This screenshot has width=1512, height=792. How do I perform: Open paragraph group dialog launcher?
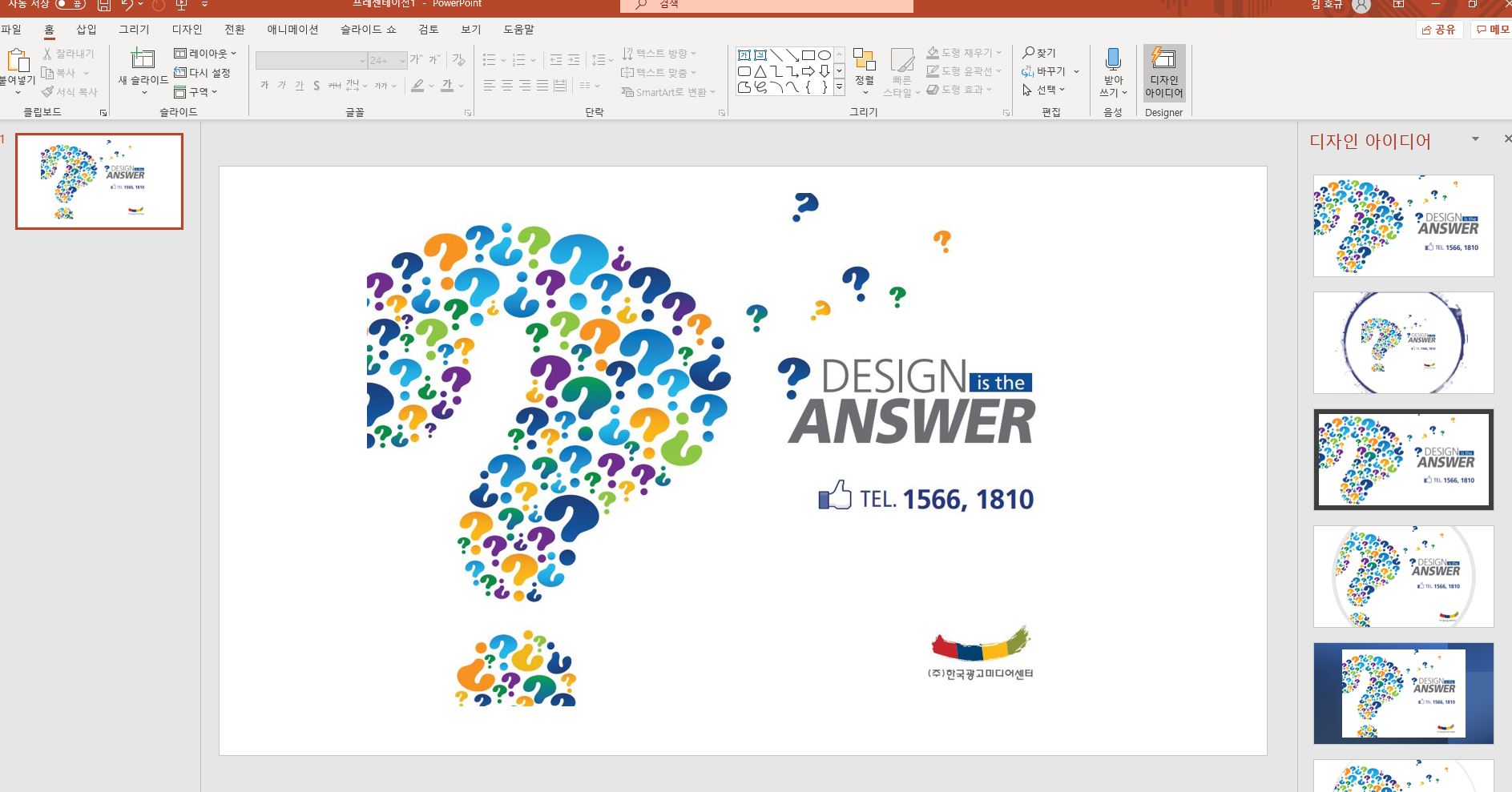click(x=722, y=114)
